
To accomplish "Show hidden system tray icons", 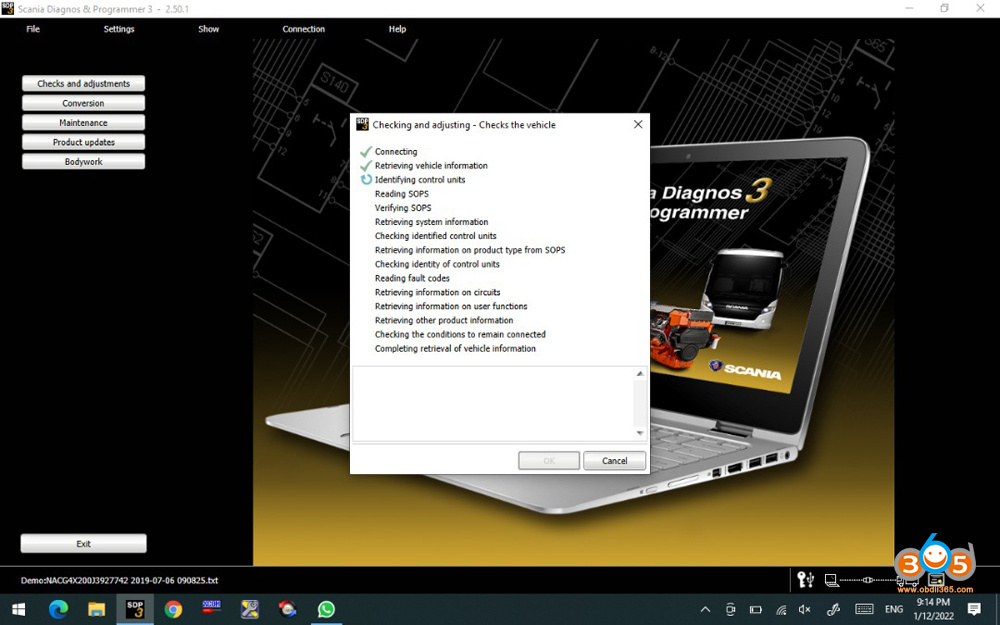I will click(x=705, y=609).
